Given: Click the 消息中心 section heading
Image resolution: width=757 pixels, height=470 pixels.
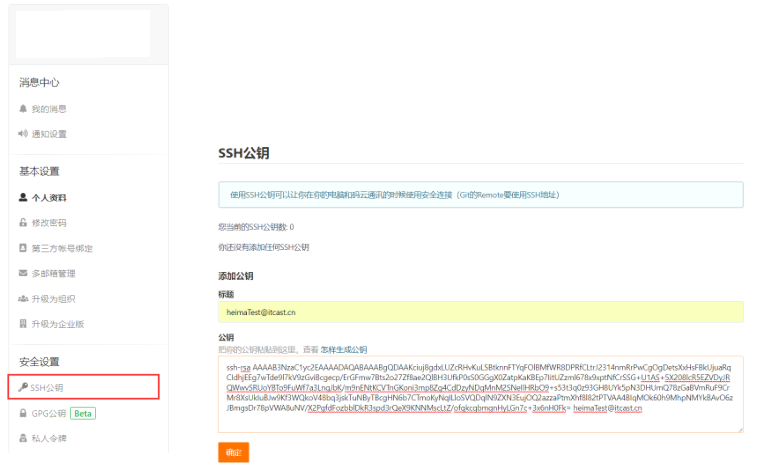Looking at the screenshot, I should (x=39, y=83).
